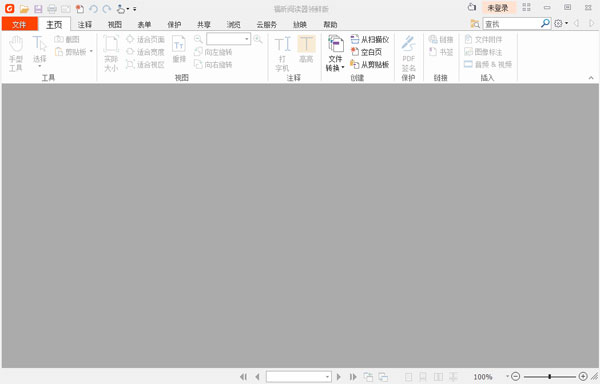Click 适合页面 fit page
The image size is (600, 384).
[x=145, y=39]
